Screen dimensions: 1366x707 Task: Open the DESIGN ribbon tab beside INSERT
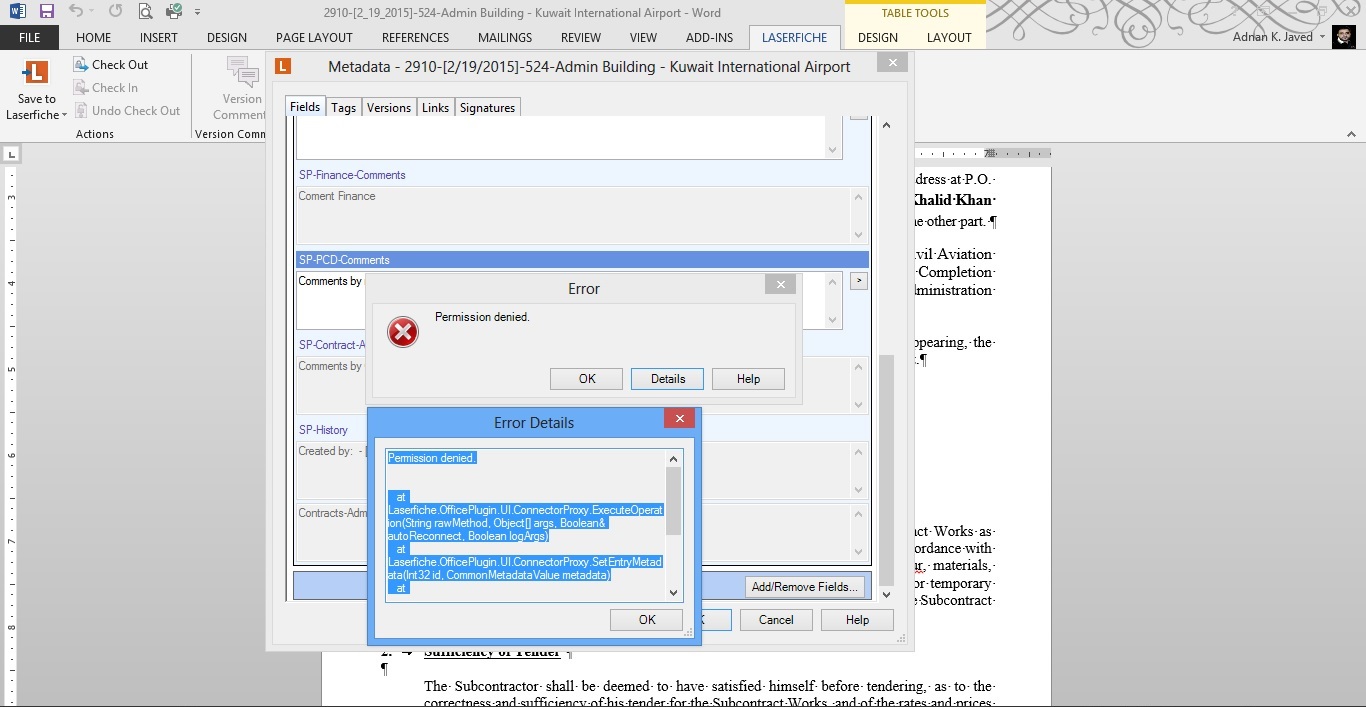[227, 37]
